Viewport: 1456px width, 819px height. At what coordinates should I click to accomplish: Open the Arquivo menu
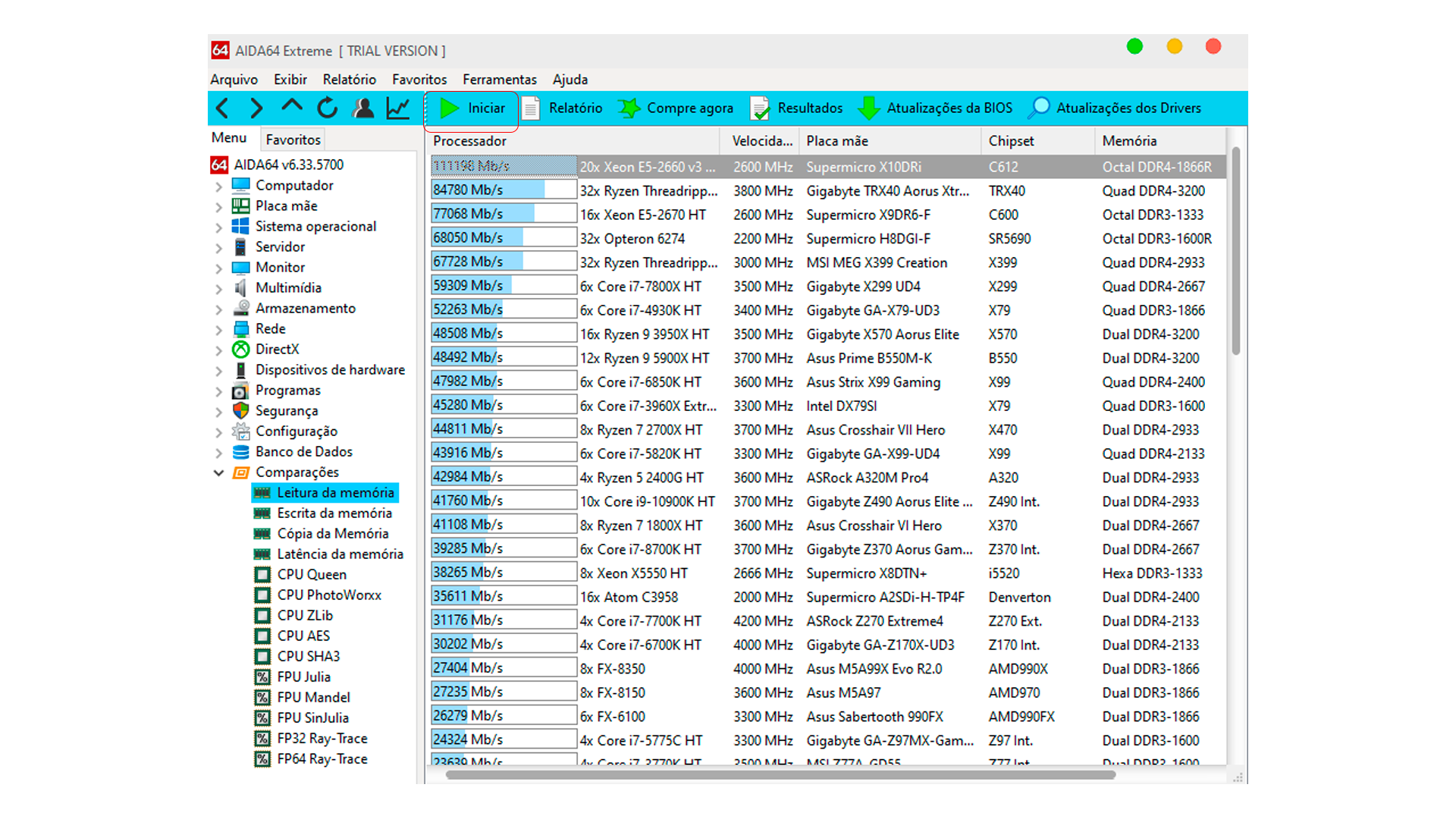(x=234, y=80)
